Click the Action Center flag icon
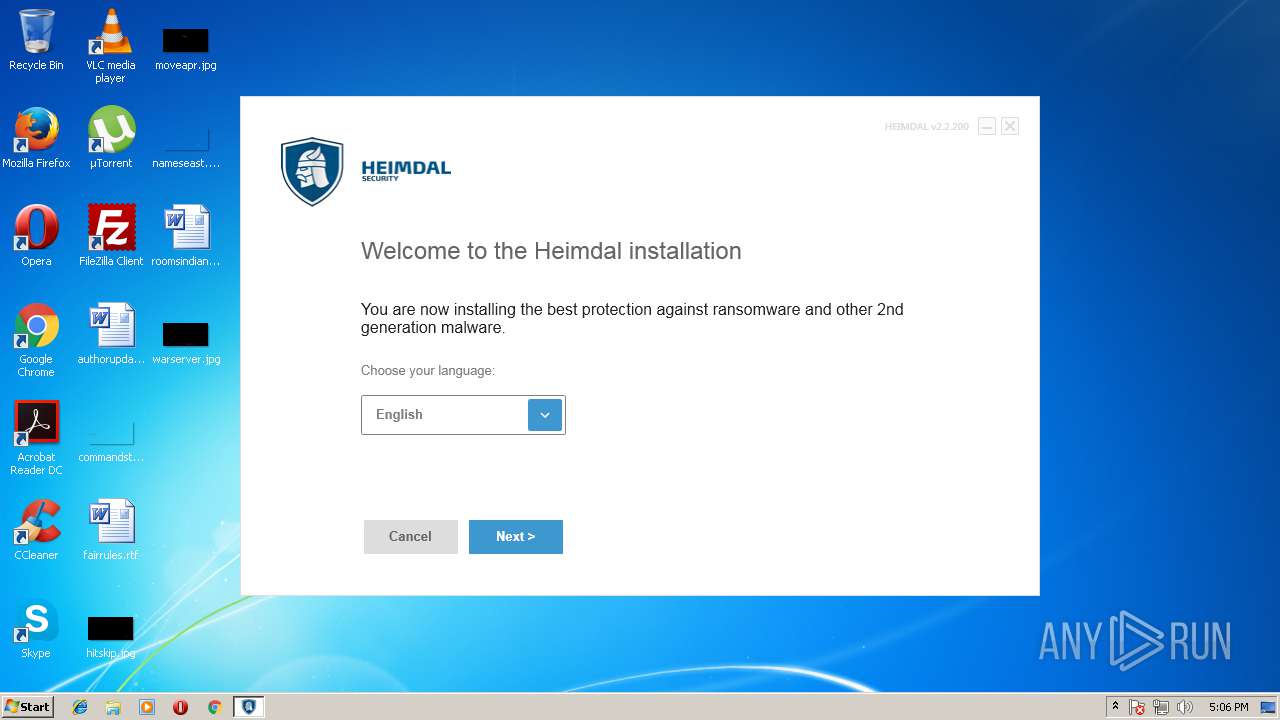1280x720 pixels. (x=1137, y=707)
